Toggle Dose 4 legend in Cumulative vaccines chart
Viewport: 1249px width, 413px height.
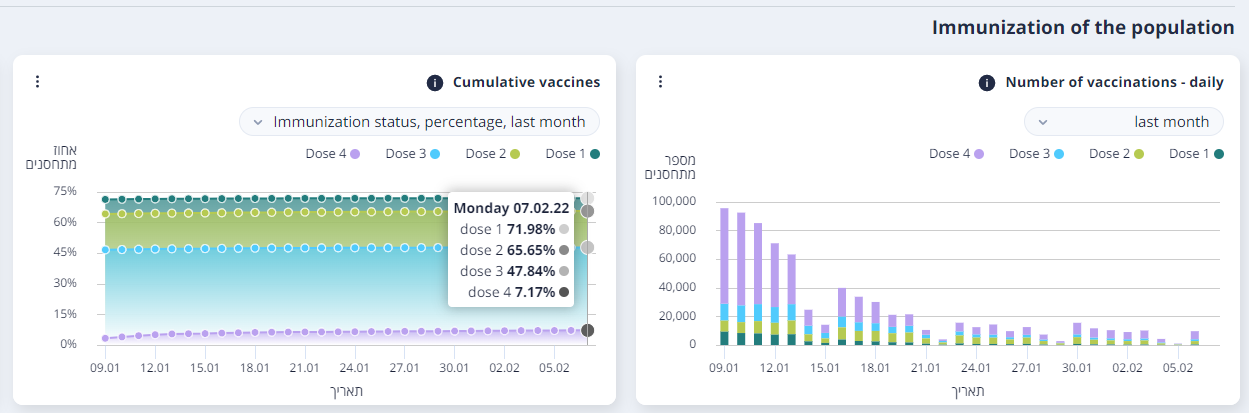coord(332,154)
